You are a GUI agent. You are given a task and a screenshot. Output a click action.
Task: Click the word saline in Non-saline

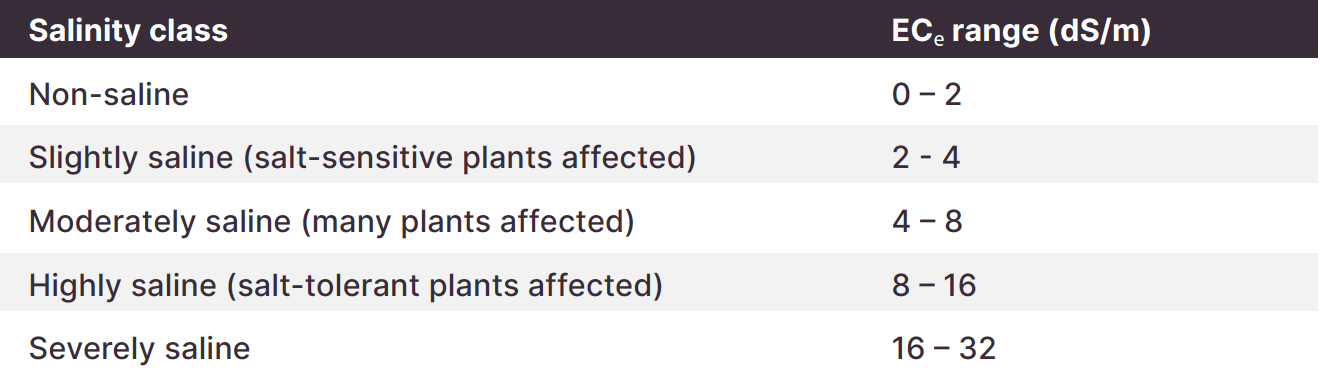(x=145, y=94)
